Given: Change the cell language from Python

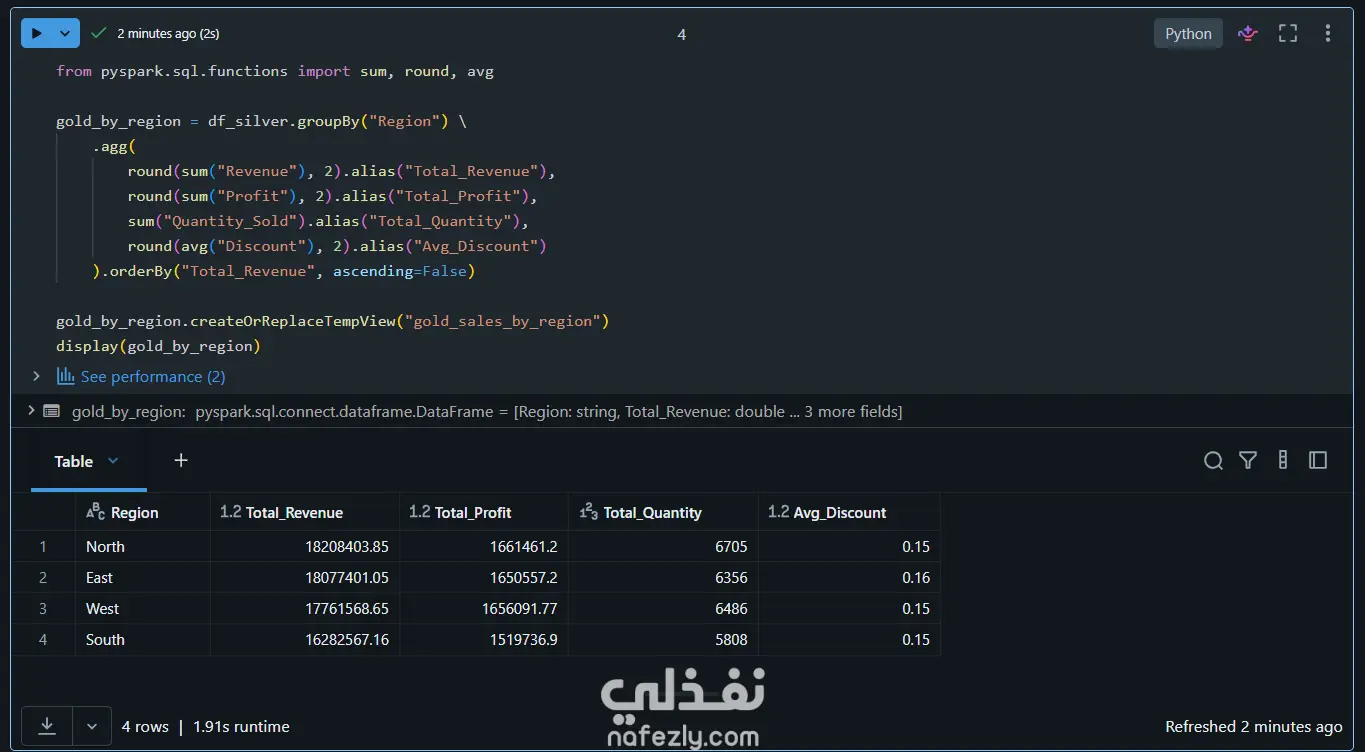Looking at the screenshot, I should coord(1188,33).
